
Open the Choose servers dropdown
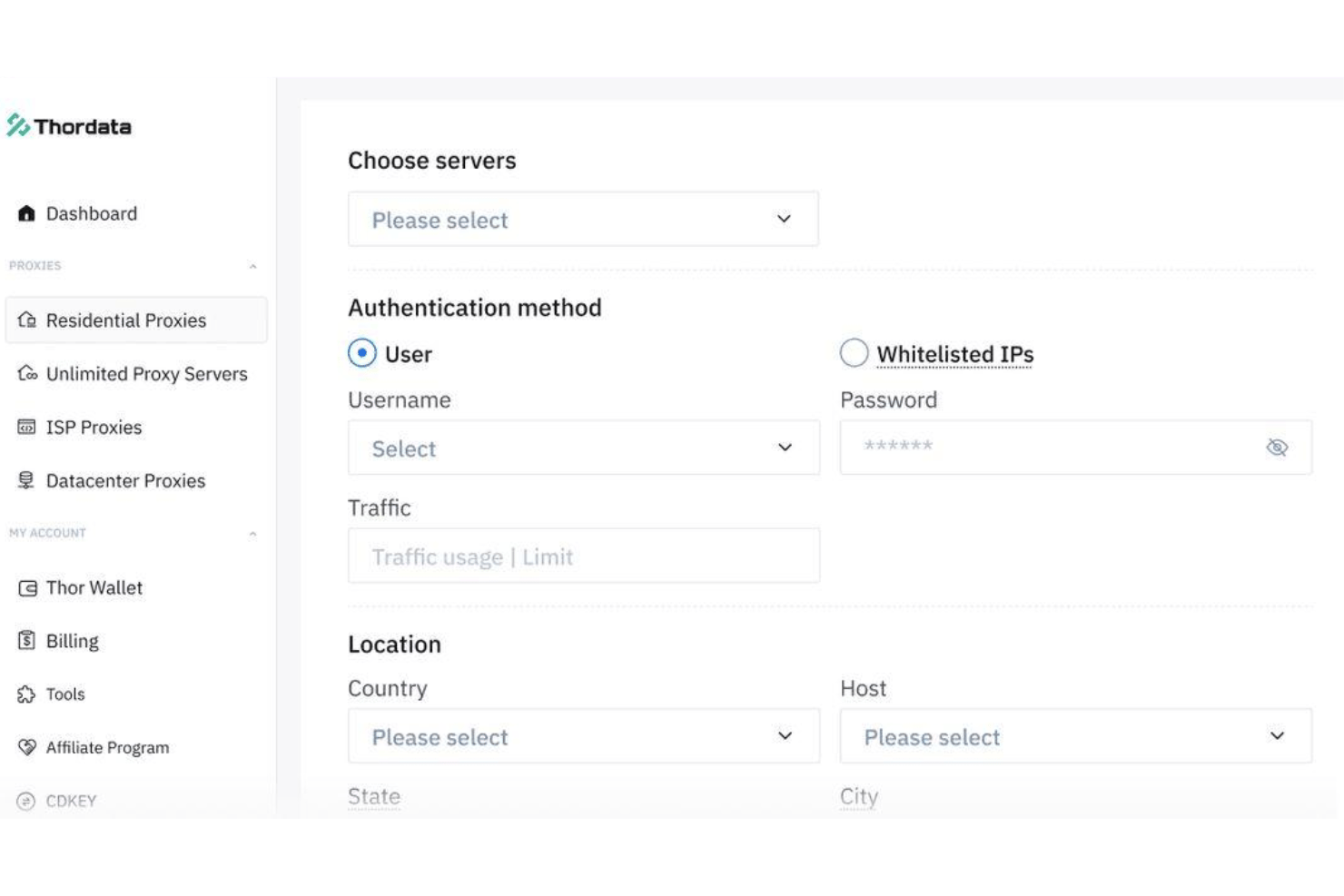point(583,219)
